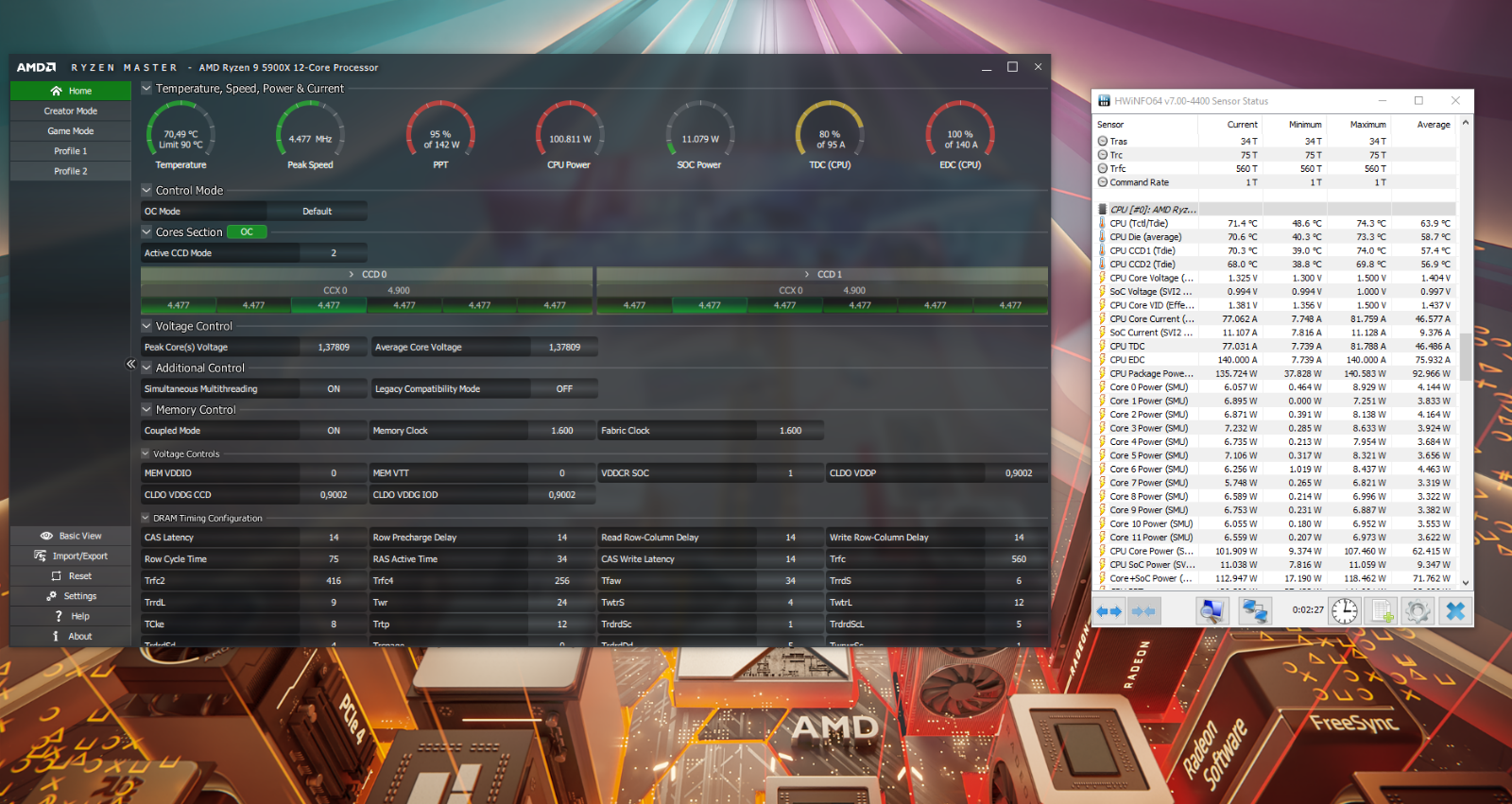The image size is (1512, 804).
Task: Toggle Legacy Compatibility Mode OFF value
Action: pyautogui.click(x=564, y=388)
